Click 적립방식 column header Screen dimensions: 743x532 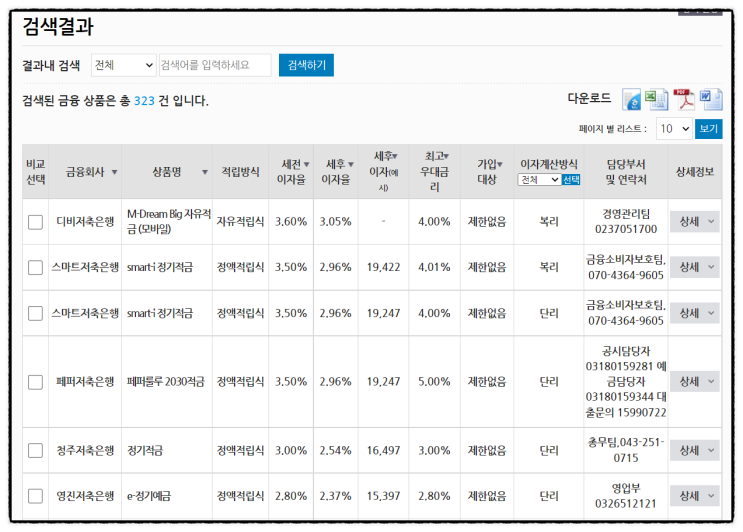(x=240, y=172)
